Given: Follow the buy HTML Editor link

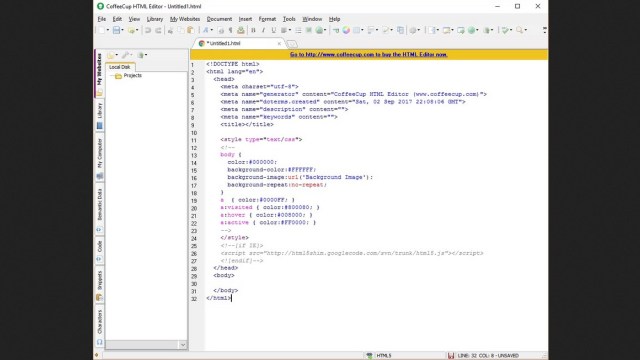Looking at the screenshot, I should 369,54.
